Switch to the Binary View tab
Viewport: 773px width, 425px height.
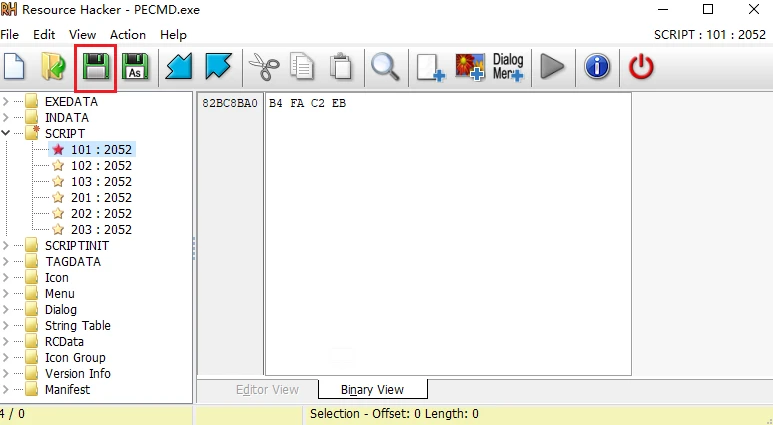coord(372,390)
